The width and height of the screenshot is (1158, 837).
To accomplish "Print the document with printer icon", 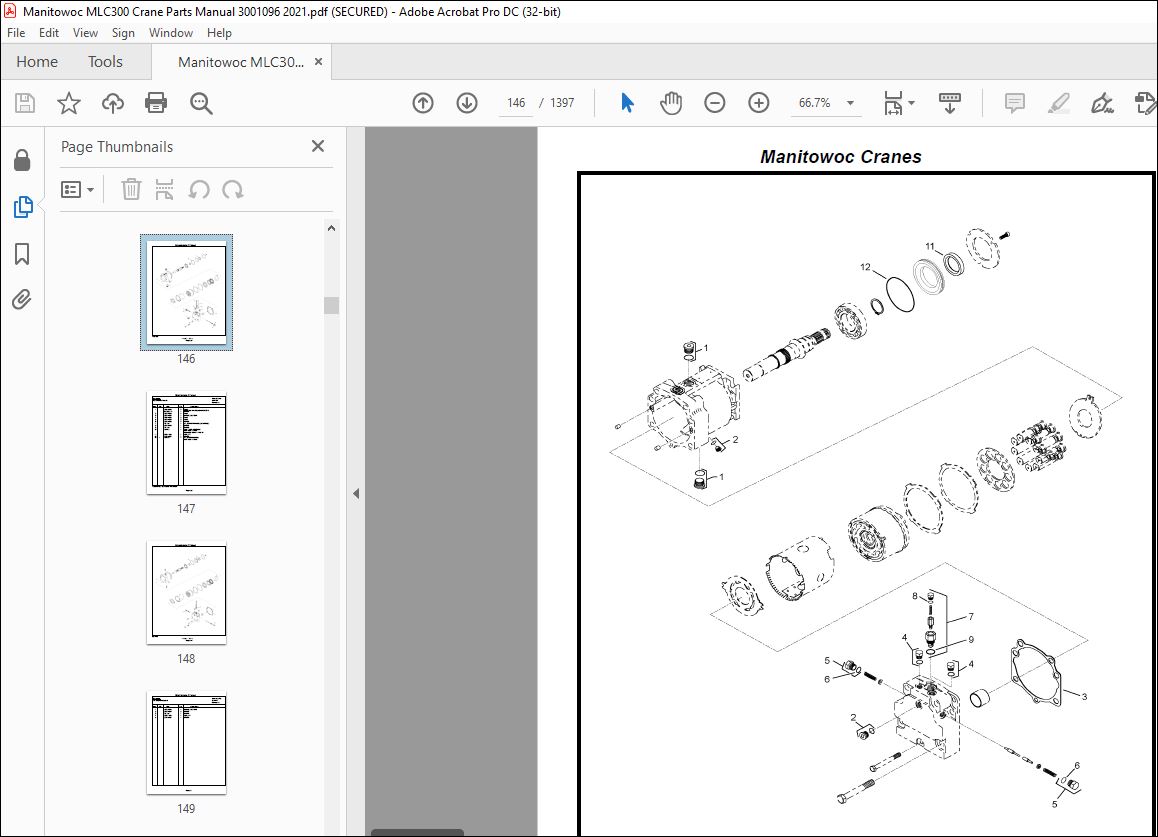I will (156, 103).
